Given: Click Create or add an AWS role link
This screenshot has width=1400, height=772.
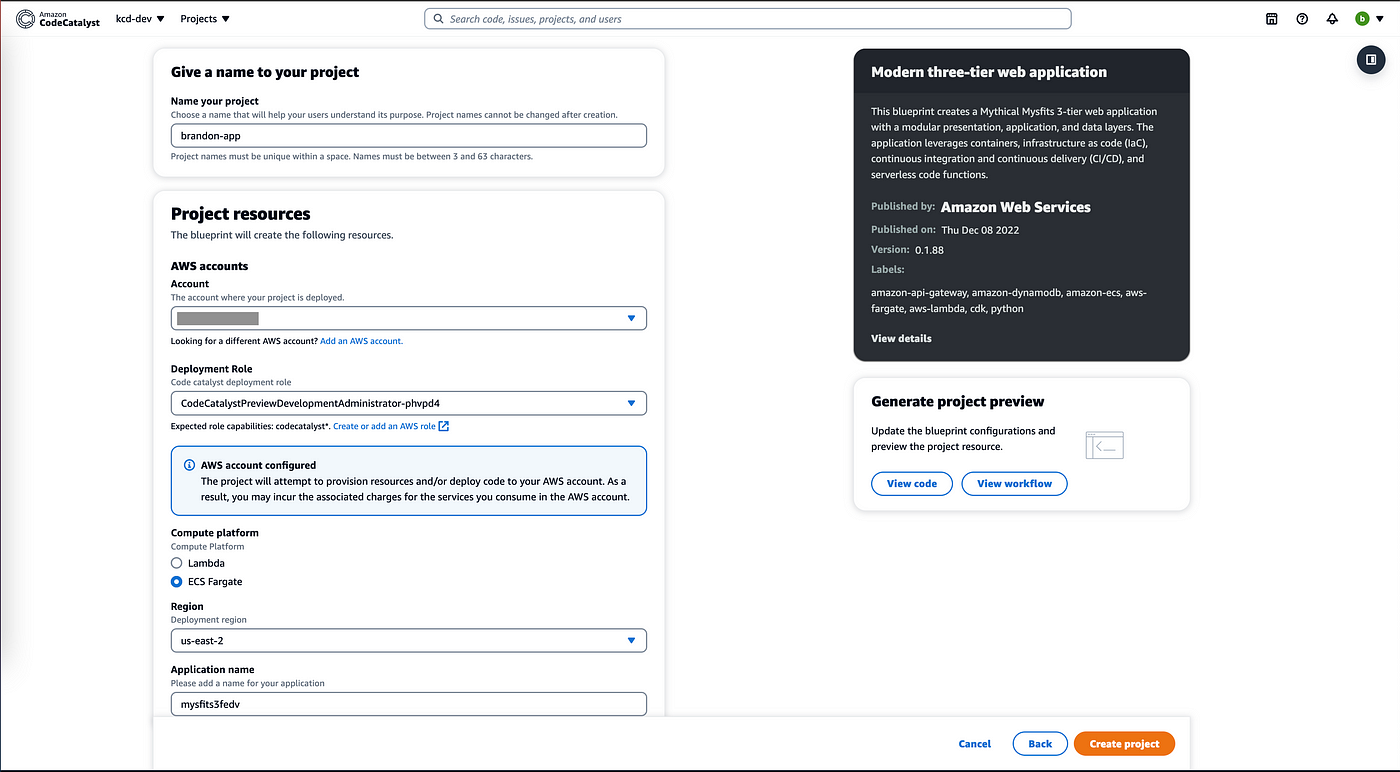Looking at the screenshot, I should click(384, 426).
